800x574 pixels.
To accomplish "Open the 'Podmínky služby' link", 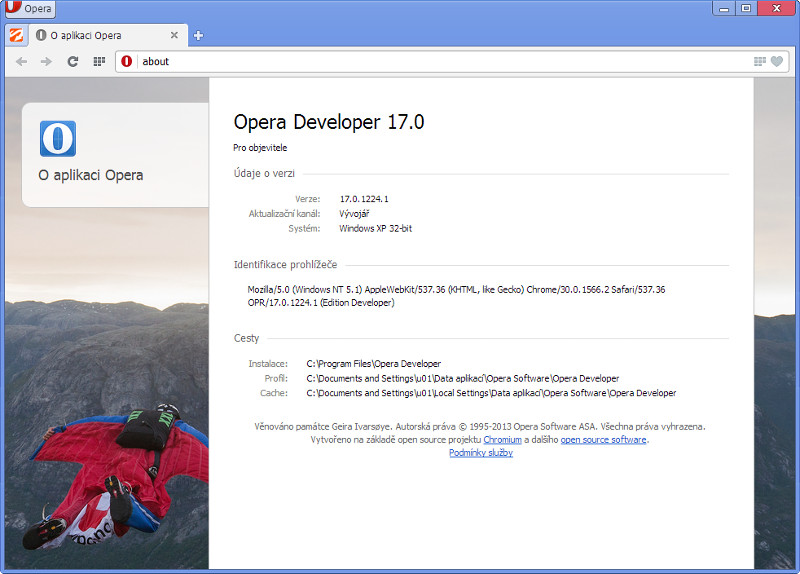I will coord(481,453).
